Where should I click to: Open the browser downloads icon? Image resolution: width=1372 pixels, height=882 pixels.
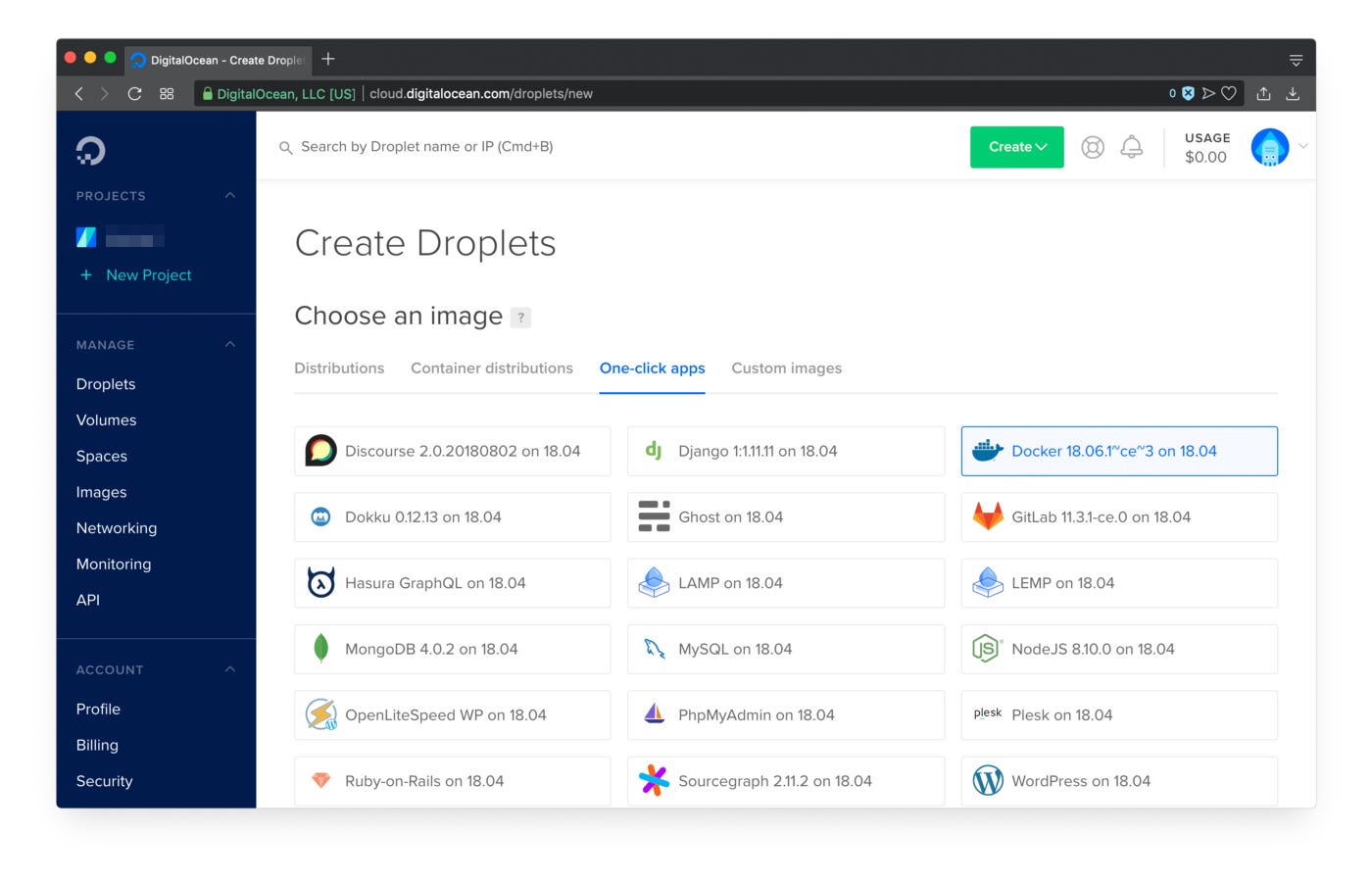(x=1294, y=93)
